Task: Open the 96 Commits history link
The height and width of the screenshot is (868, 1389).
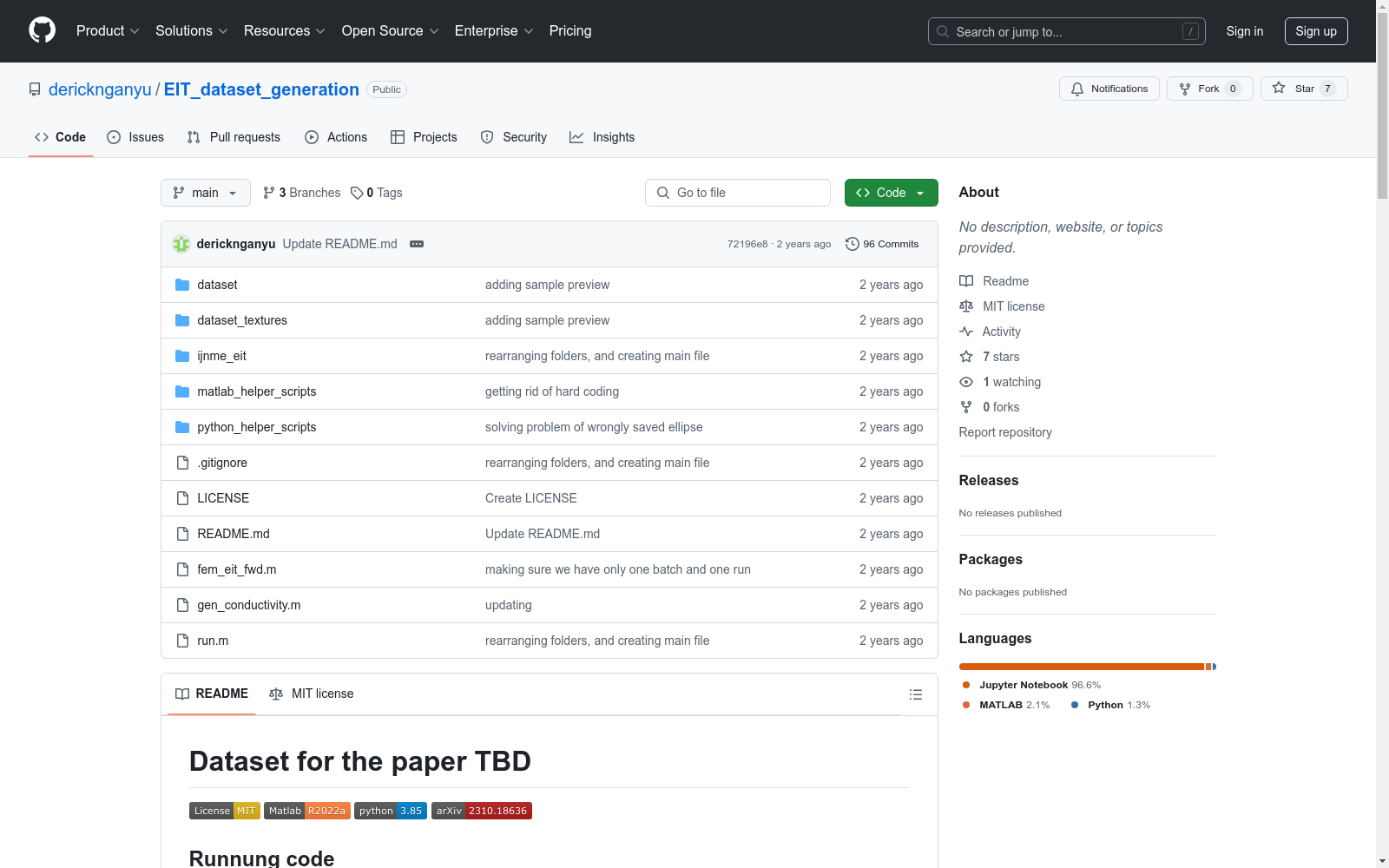Action: pyautogui.click(x=882, y=244)
